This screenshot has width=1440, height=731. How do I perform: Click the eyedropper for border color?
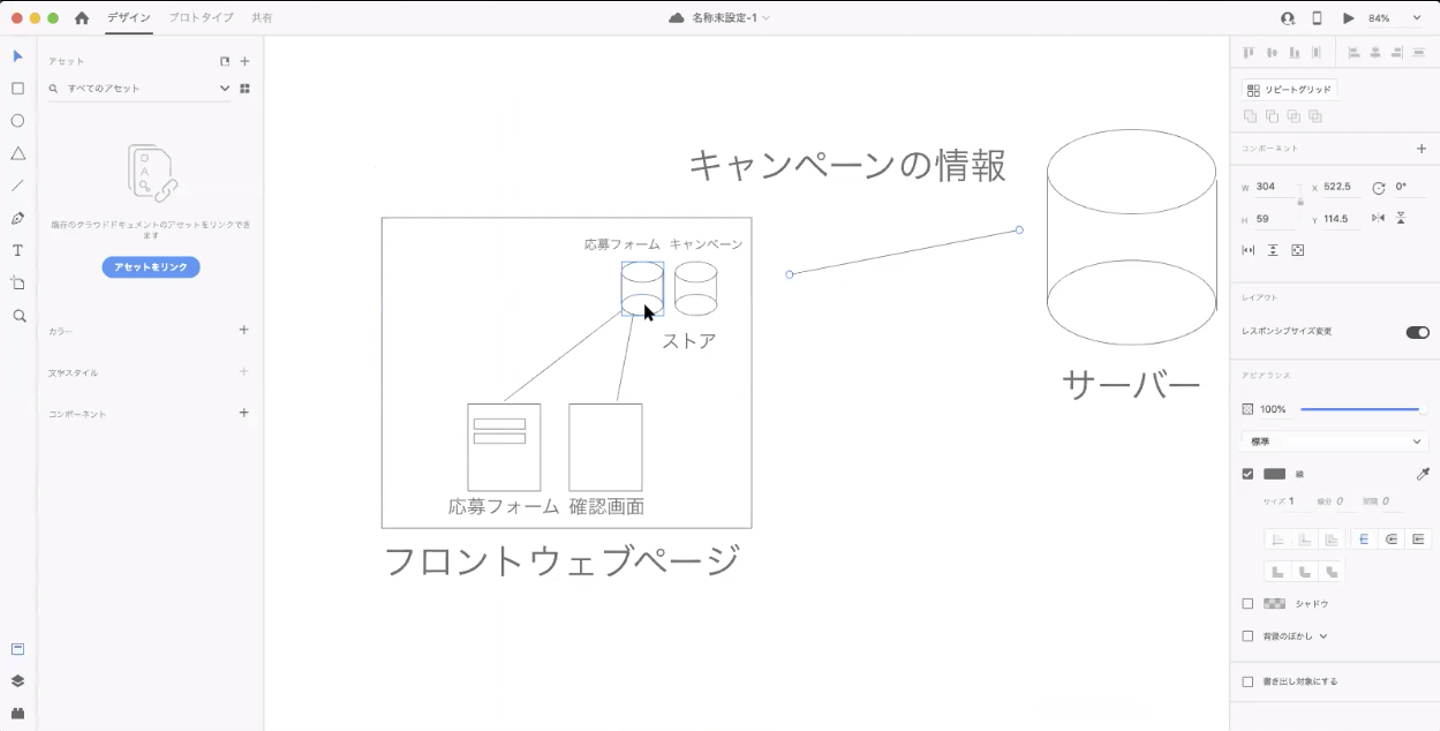click(1423, 474)
